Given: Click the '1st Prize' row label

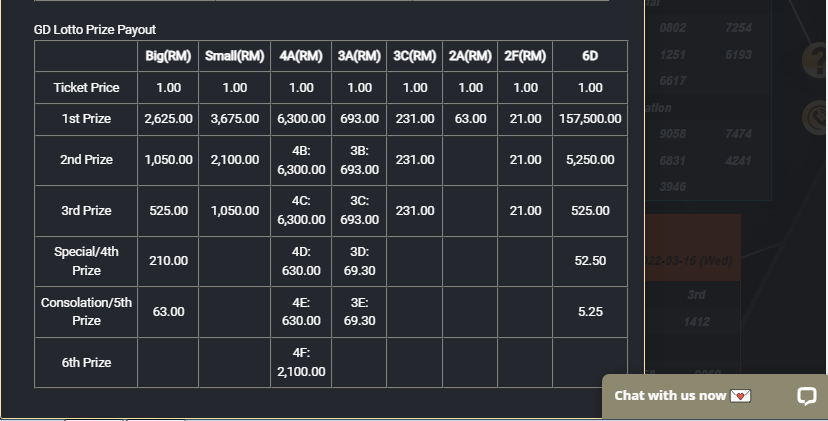Looking at the screenshot, I should (86, 119).
